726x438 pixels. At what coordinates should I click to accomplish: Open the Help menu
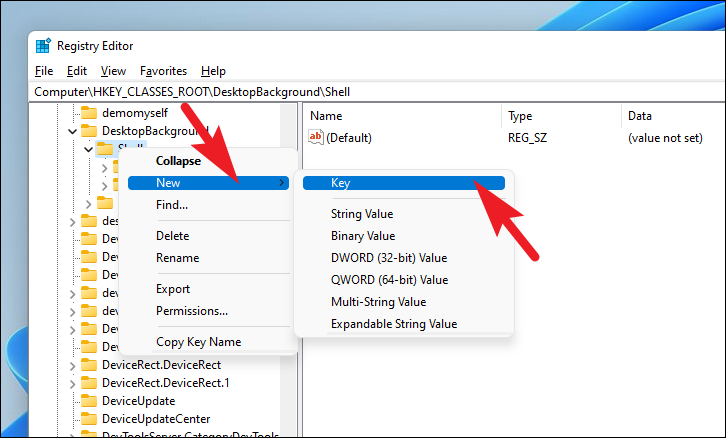(213, 71)
